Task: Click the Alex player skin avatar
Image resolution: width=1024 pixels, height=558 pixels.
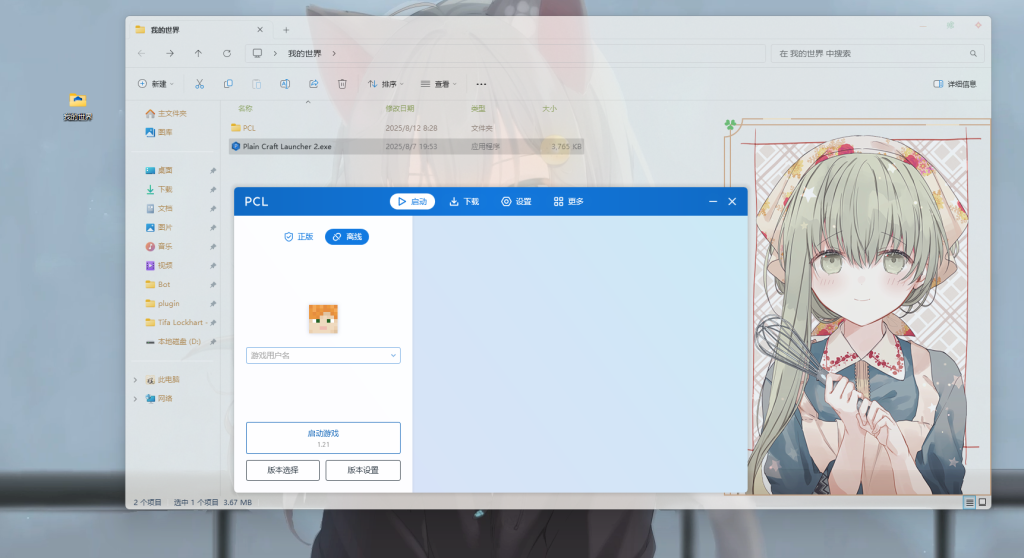Action: point(323,319)
